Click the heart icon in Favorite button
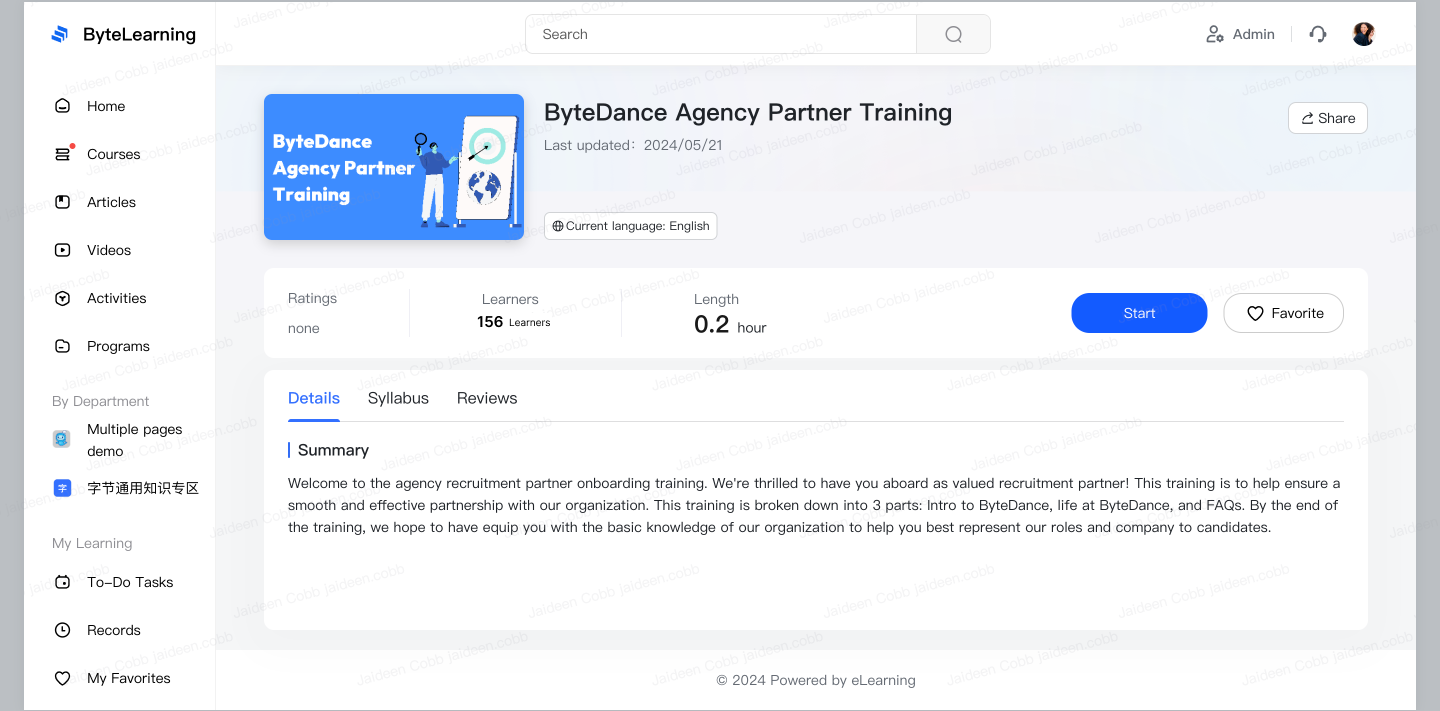1440x711 pixels. coord(1255,313)
